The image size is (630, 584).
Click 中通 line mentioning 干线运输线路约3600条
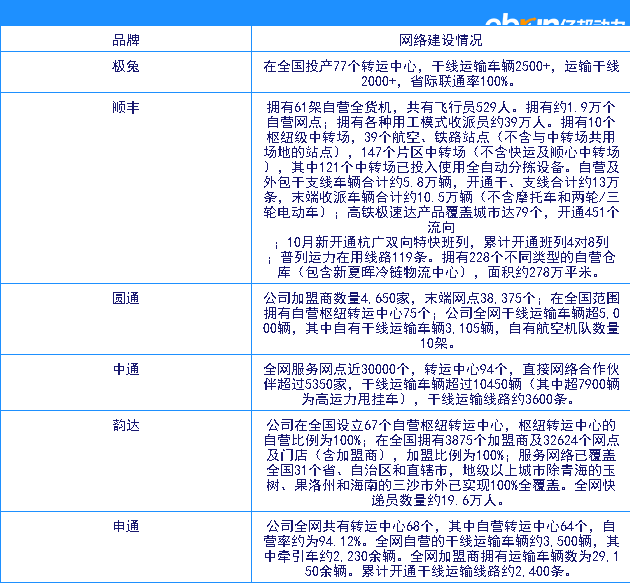tap(441, 398)
